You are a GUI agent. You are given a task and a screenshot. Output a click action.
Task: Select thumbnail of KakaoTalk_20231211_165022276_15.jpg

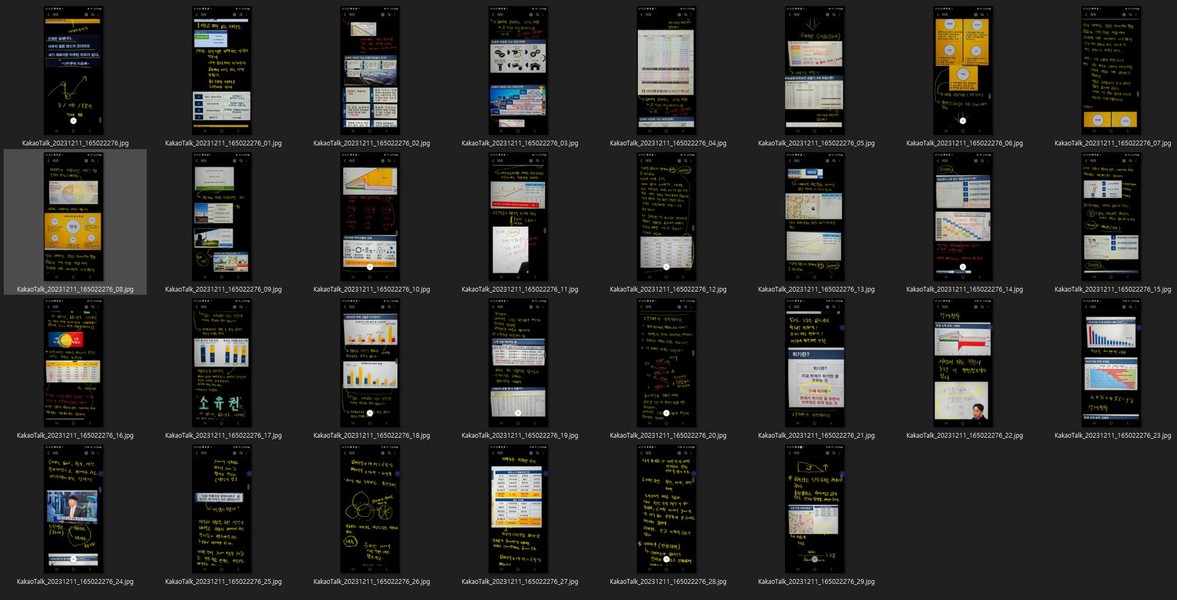pos(1111,217)
